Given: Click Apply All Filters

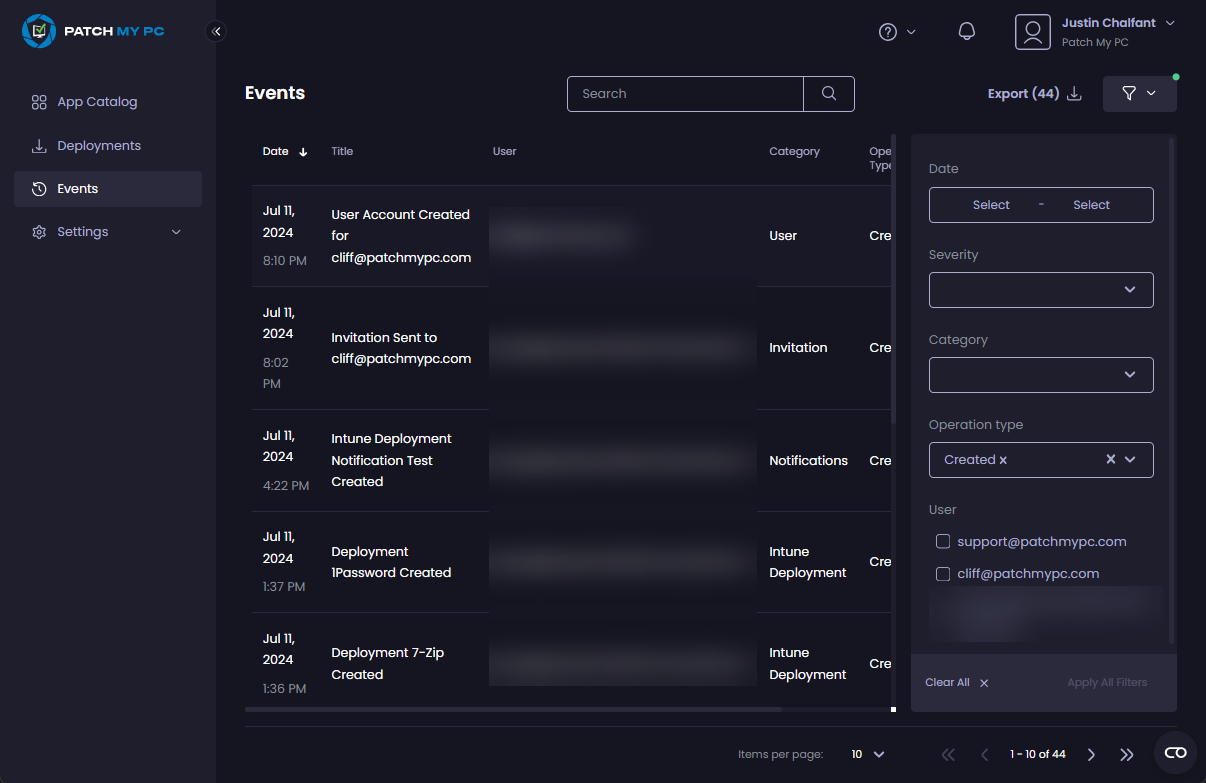Looking at the screenshot, I should (1107, 682).
